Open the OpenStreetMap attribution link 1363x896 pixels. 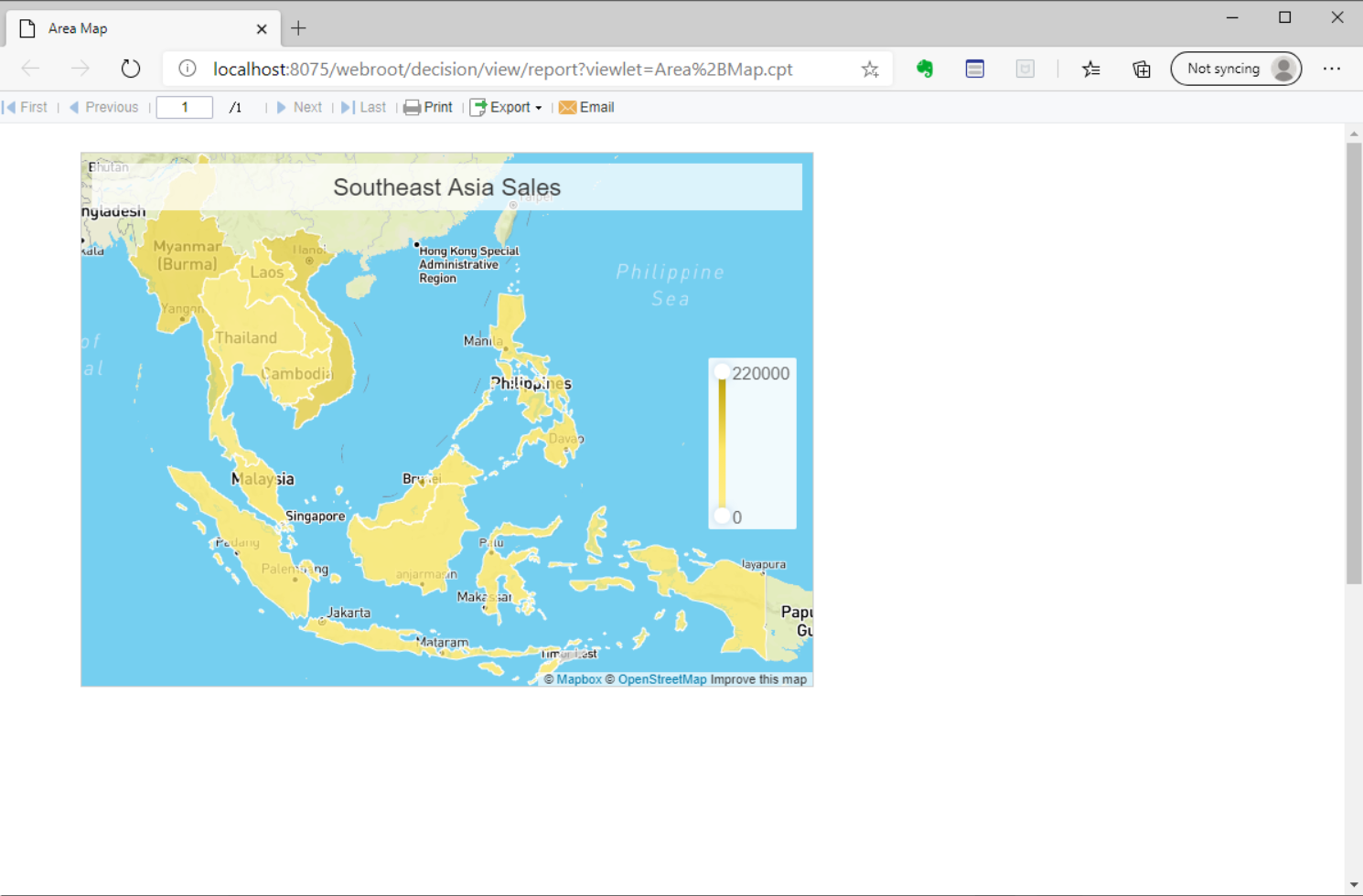[x=662, y=678]
